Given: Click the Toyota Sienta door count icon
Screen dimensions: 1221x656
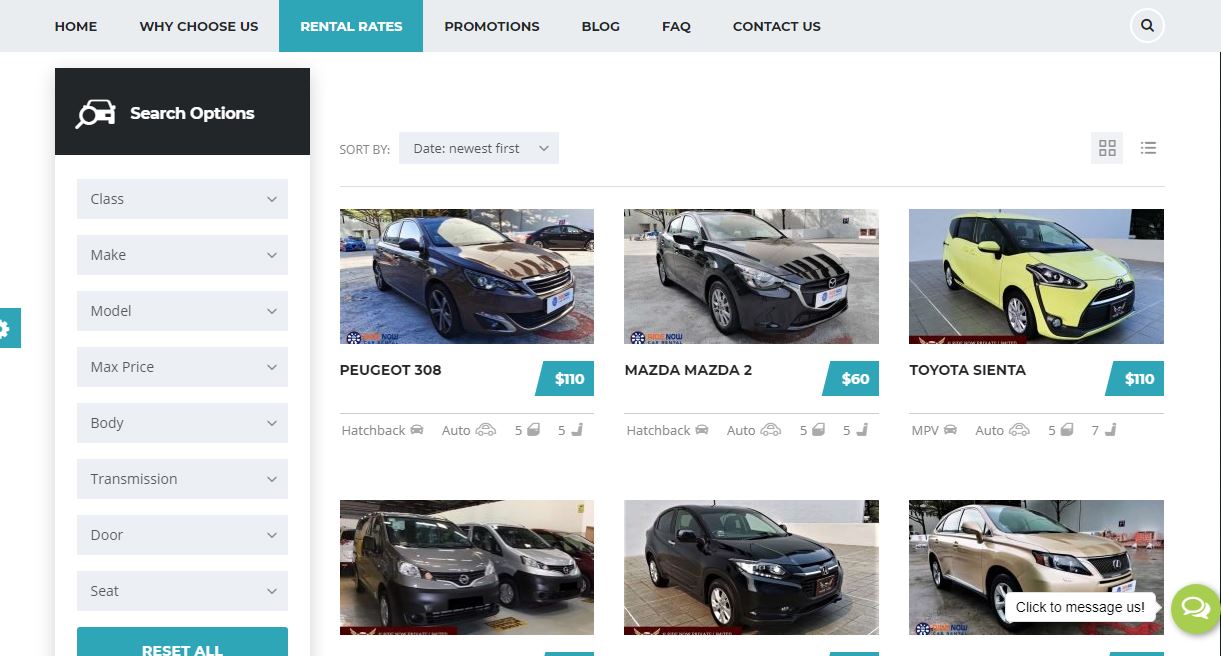Looking at the screenshot, I should click(1067, 430).
